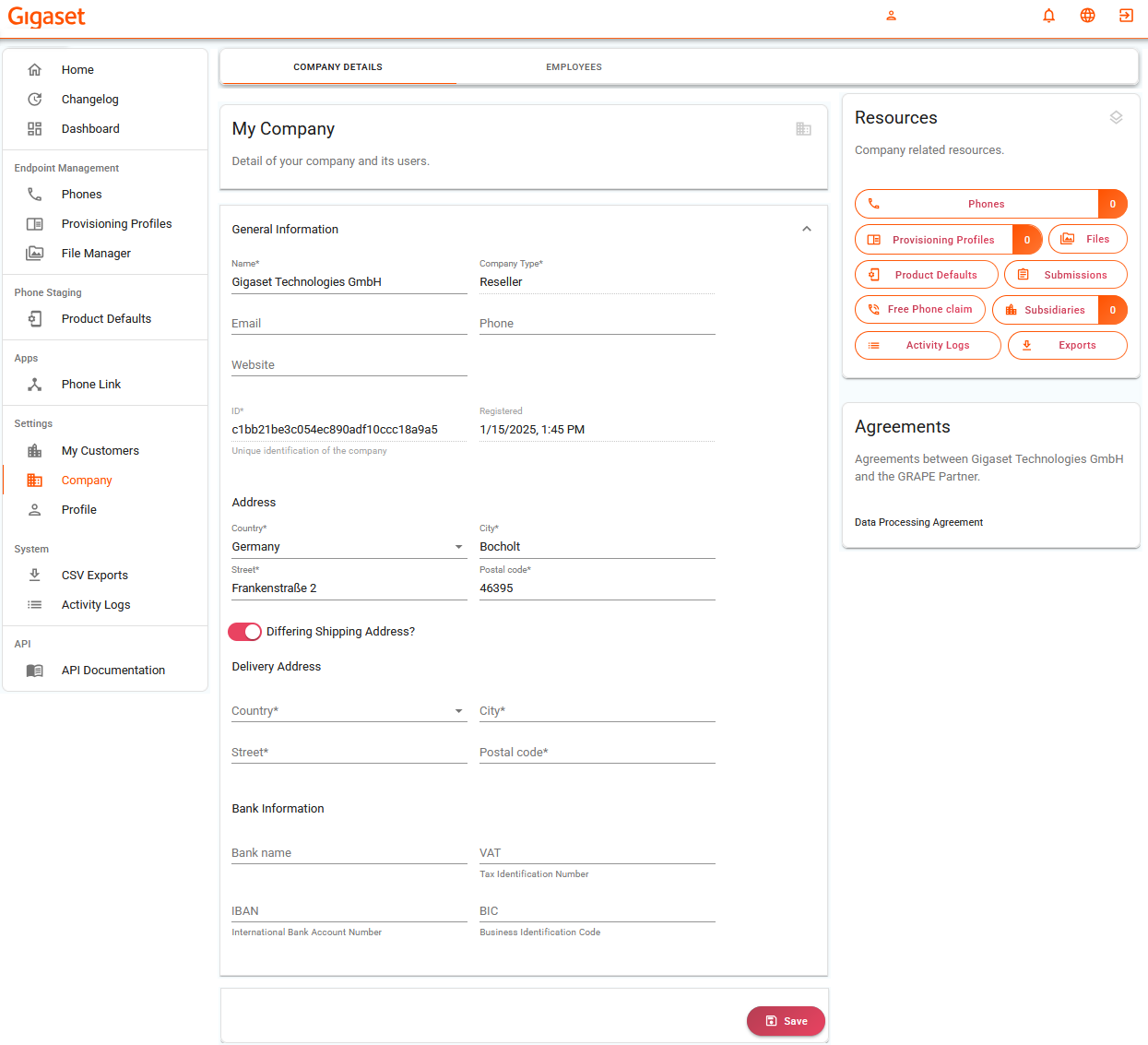The width and height of the screenshot is (1148, 1045).
Task: Open the Provisioning Profiles resource button
Action: point(949,240)
